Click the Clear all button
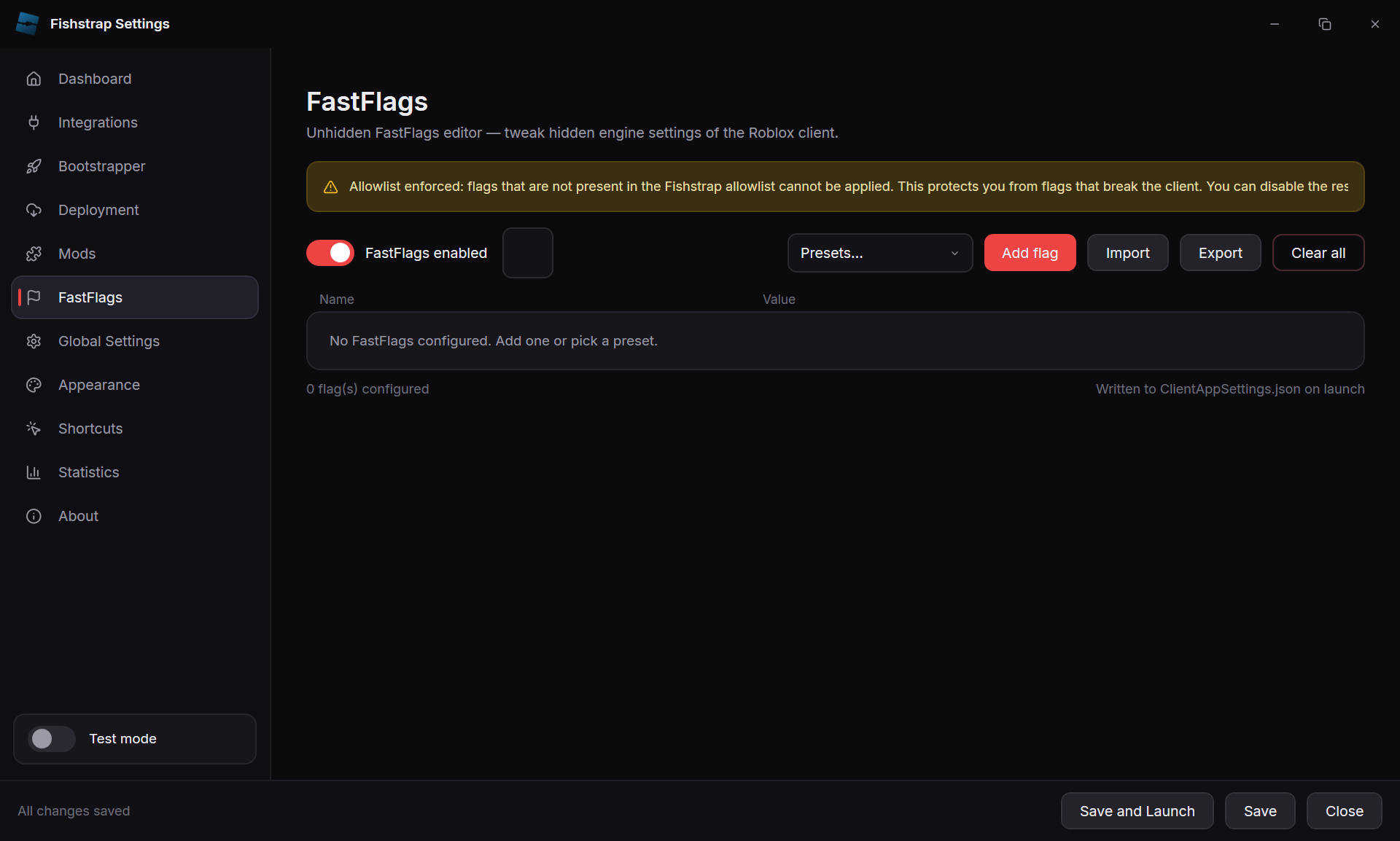The height and width of the screenshot is (841, 1400). pyautogui.click(x=1318, y=253)
